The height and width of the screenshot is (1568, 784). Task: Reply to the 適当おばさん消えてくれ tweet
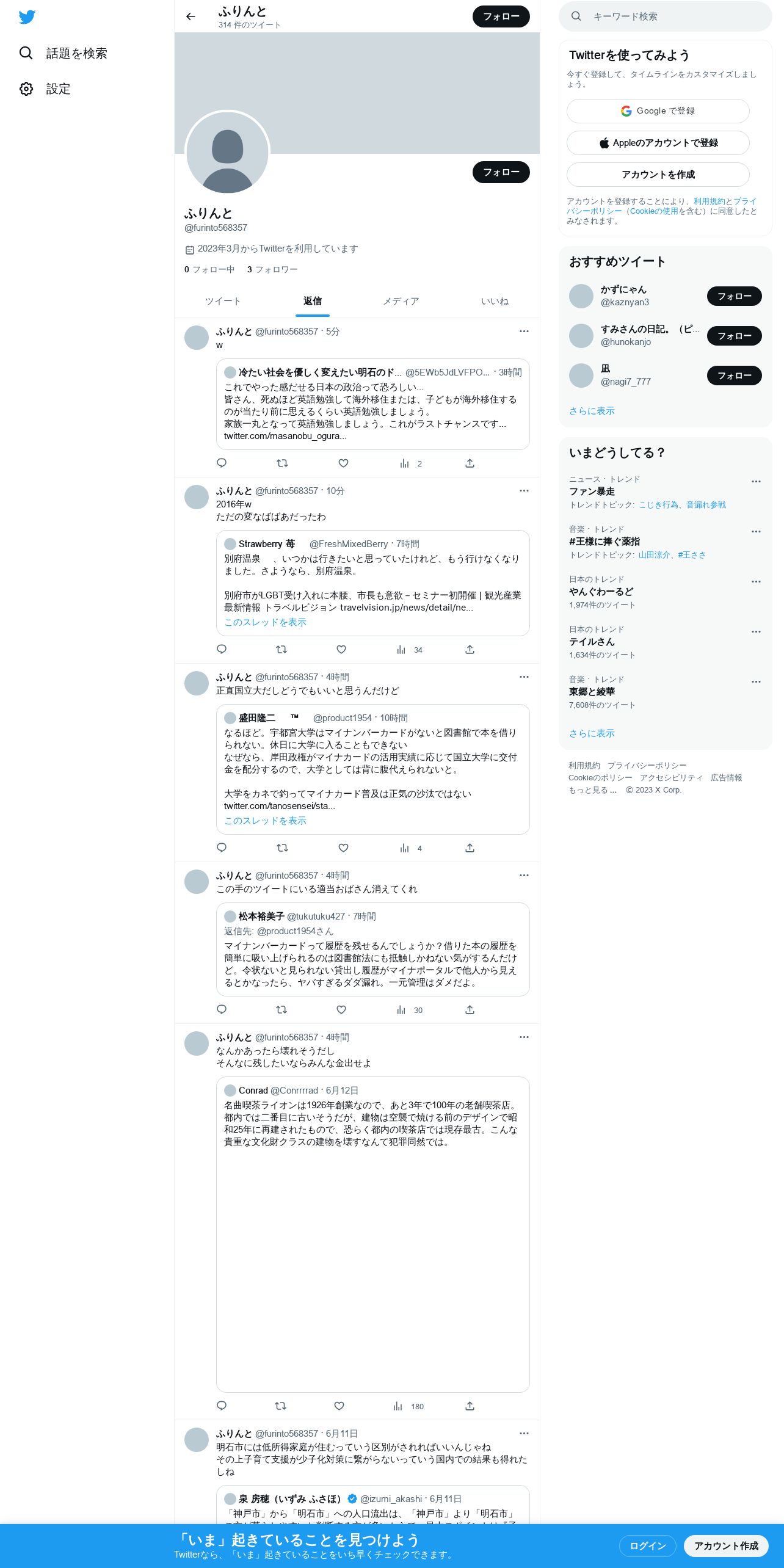click(x=222, y=1010)
